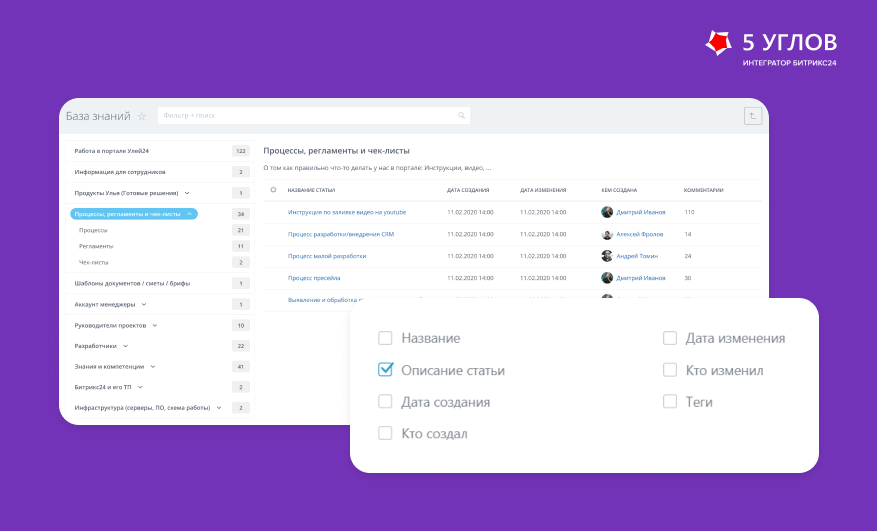The height and width of the screenshot is (531, 877).
Task: Click the upload icon button at top right
Action: tap(753, 116)
